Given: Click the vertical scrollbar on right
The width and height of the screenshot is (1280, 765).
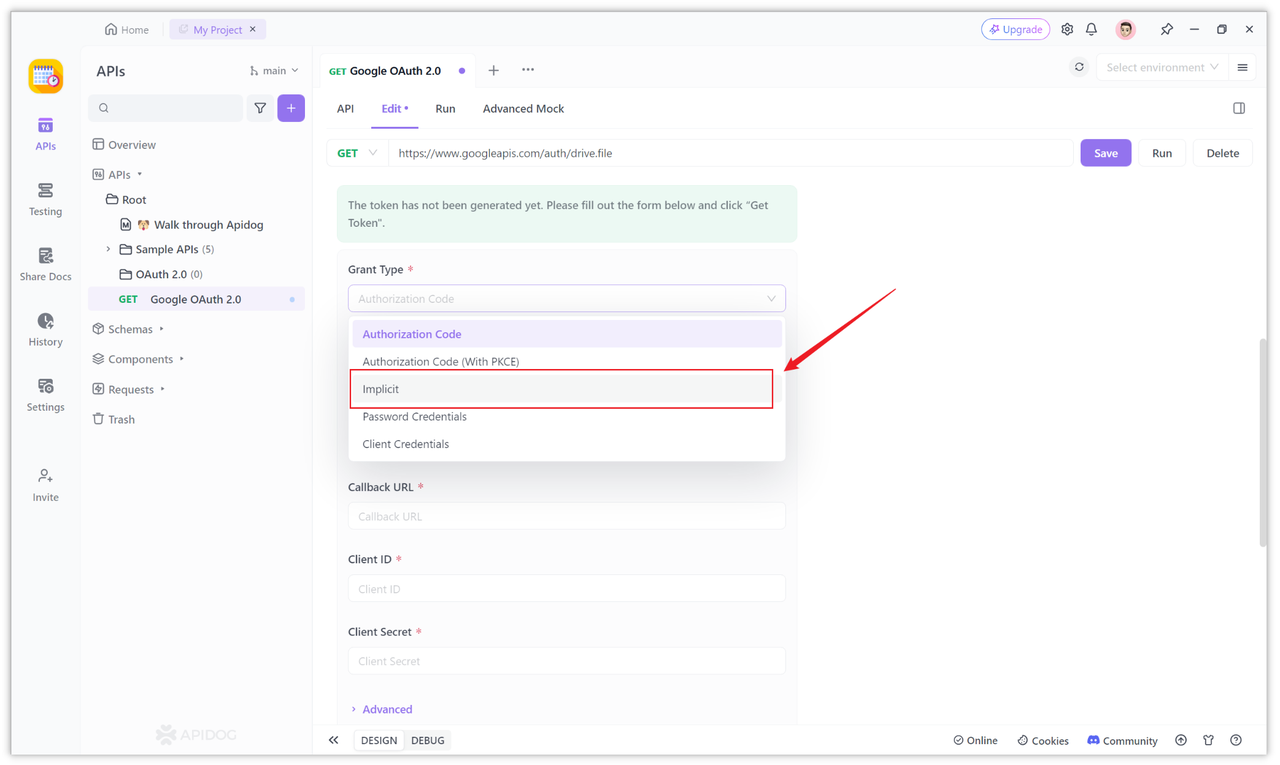Looking at the screenshot, I should tap(1264, 443).
